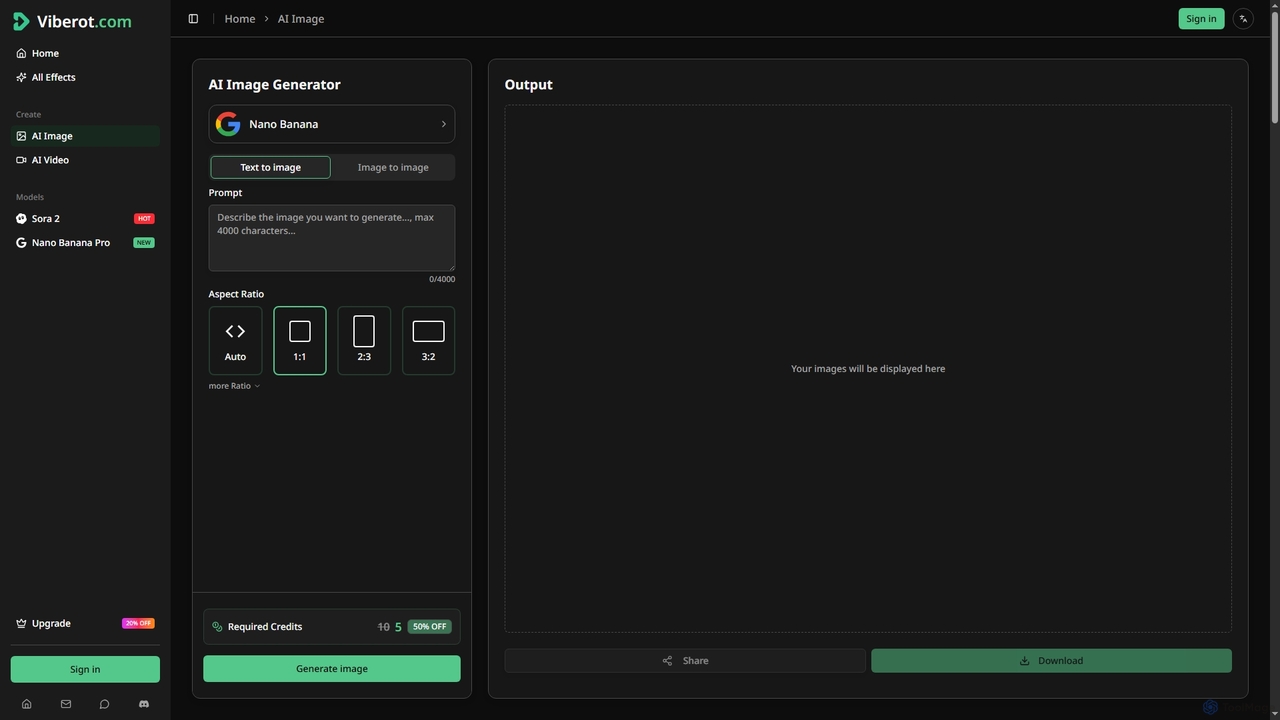
Task: Focus the Prompt text area
Action: click(332, 238)
